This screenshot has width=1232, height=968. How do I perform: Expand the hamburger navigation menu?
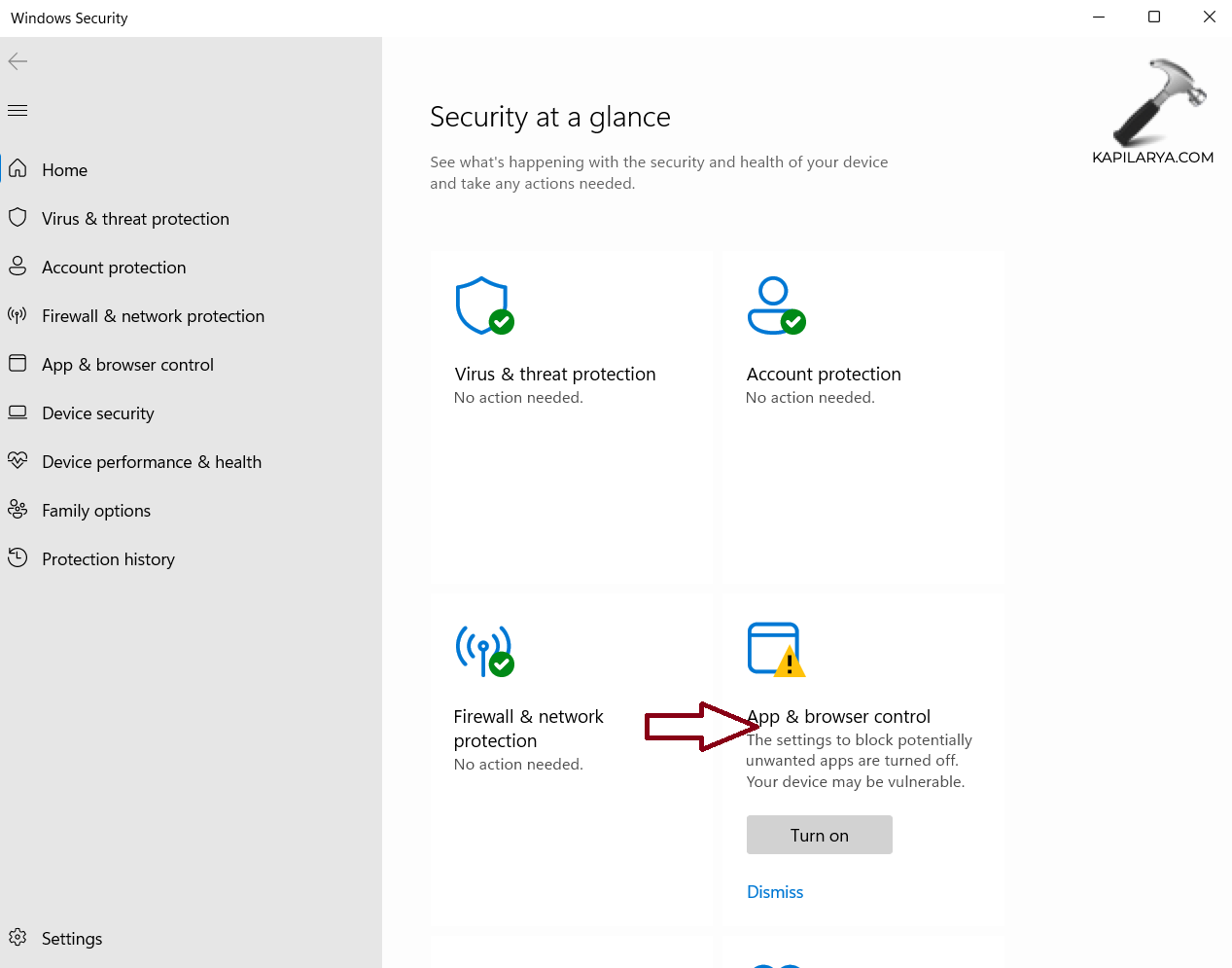pyautogui.click(x=18, y=110)
